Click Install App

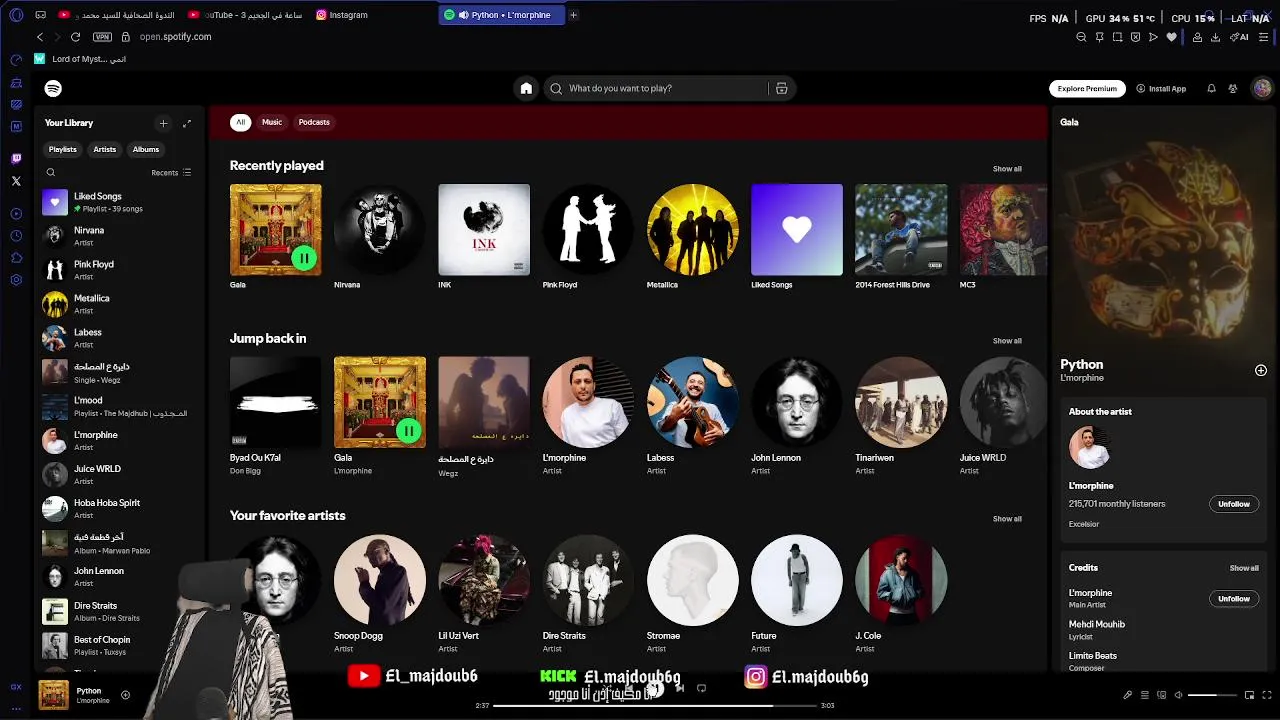[1161, 88]
